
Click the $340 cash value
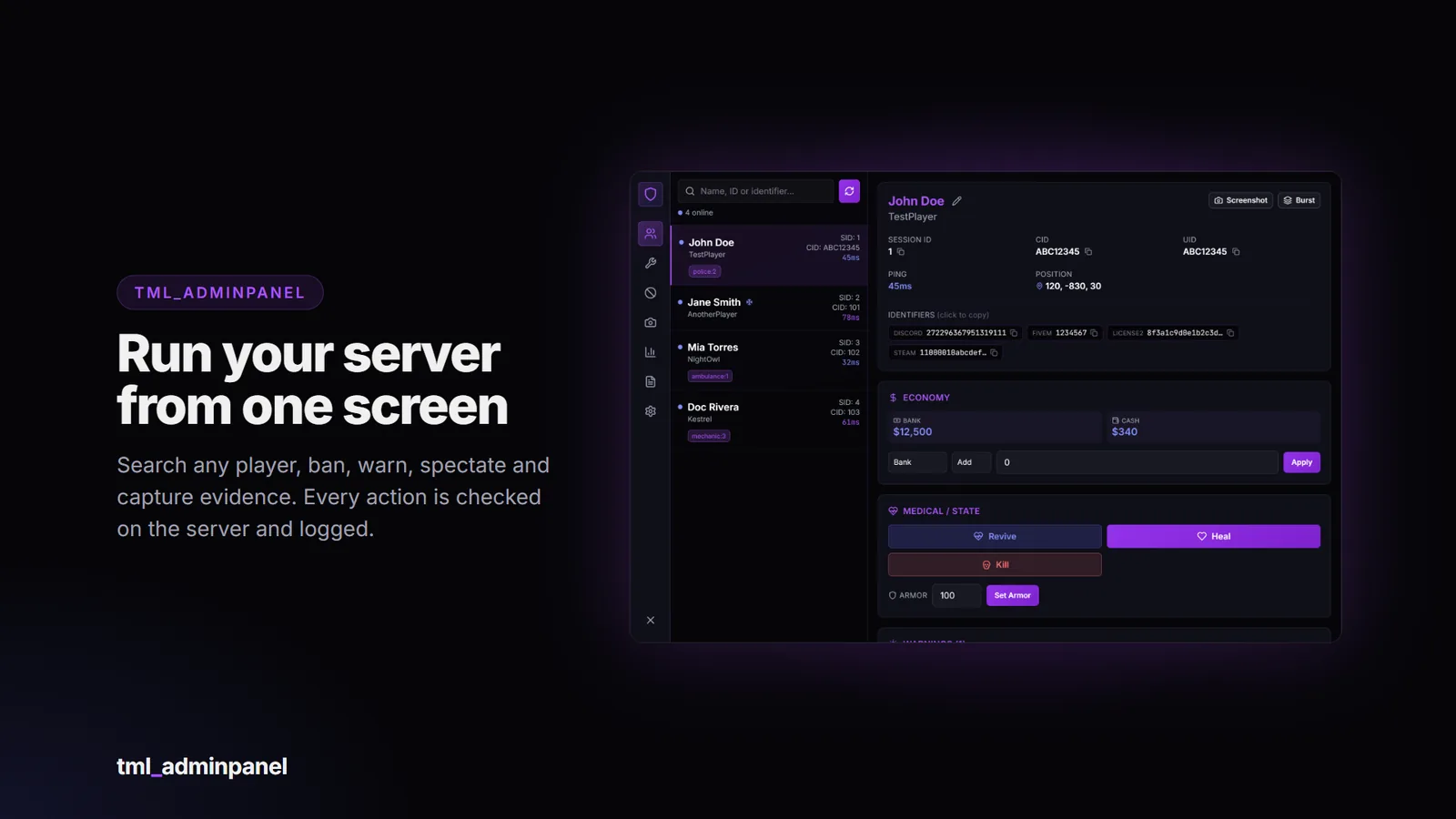coord(1125,432)
